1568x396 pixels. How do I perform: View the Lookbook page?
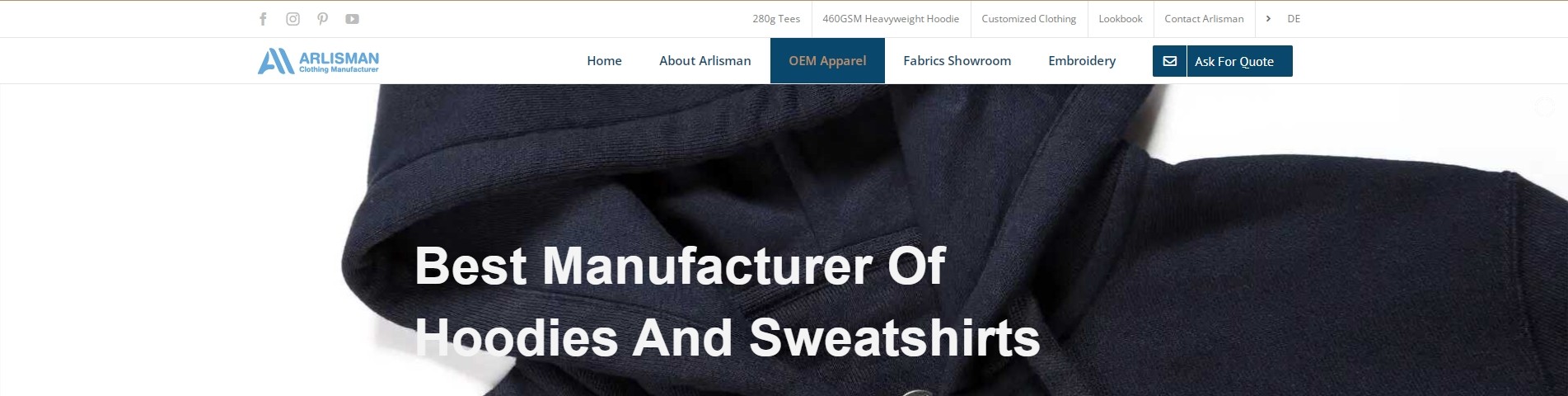click(1121, 18)
